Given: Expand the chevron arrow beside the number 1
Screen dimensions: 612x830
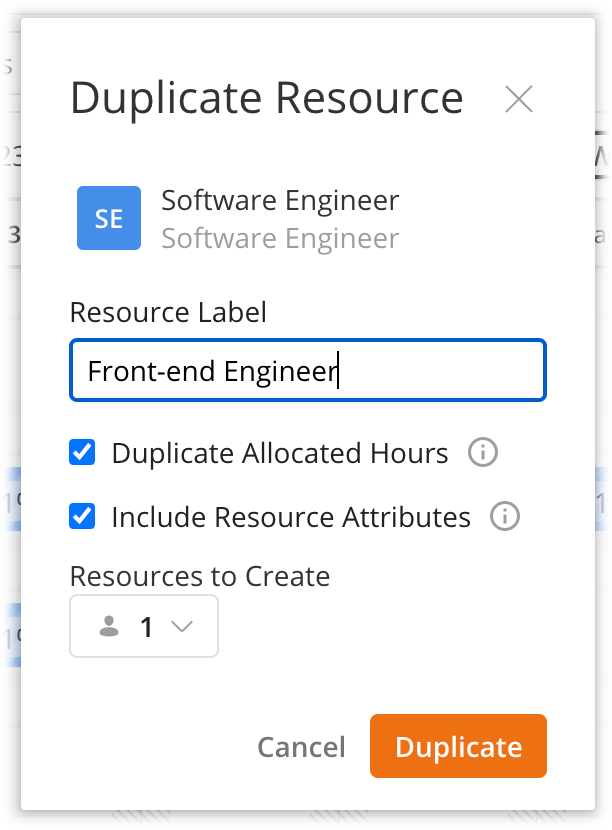Looking at the screenshot, I should tap(181, 627).
